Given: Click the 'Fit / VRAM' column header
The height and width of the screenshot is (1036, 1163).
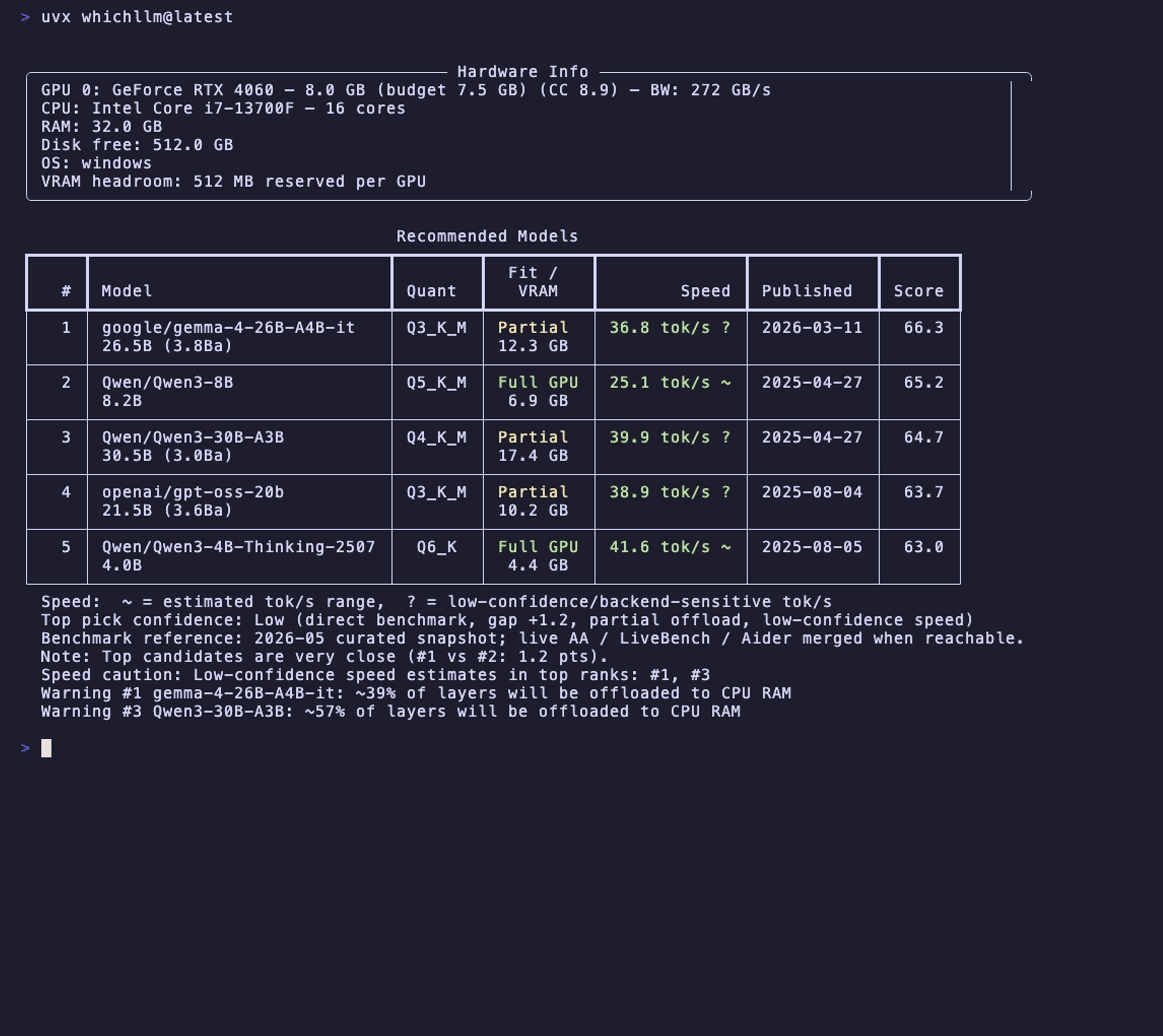Looking at the screenshot, I should click(538, 282).
